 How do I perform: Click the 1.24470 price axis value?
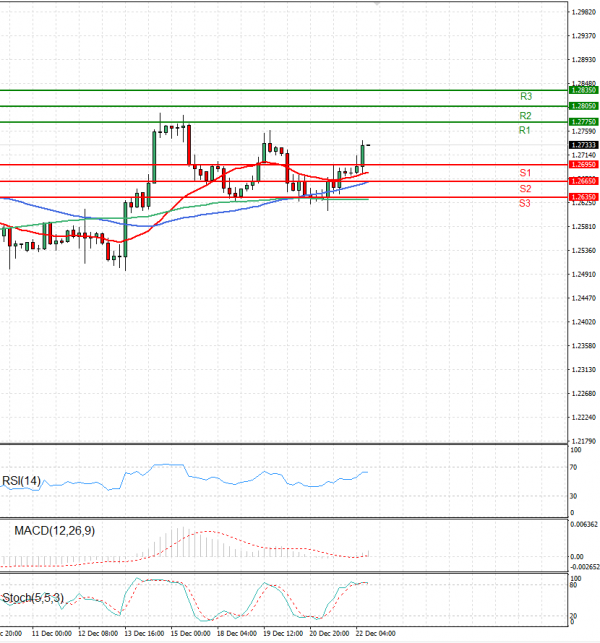point(584,298)
